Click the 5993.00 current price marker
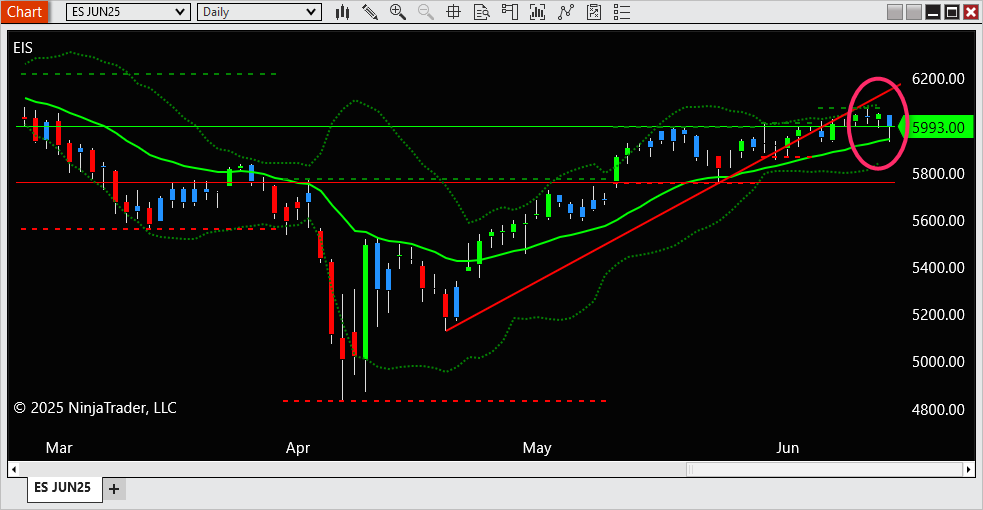The width and height of the screenshot is (983, 510). [937, 127]
